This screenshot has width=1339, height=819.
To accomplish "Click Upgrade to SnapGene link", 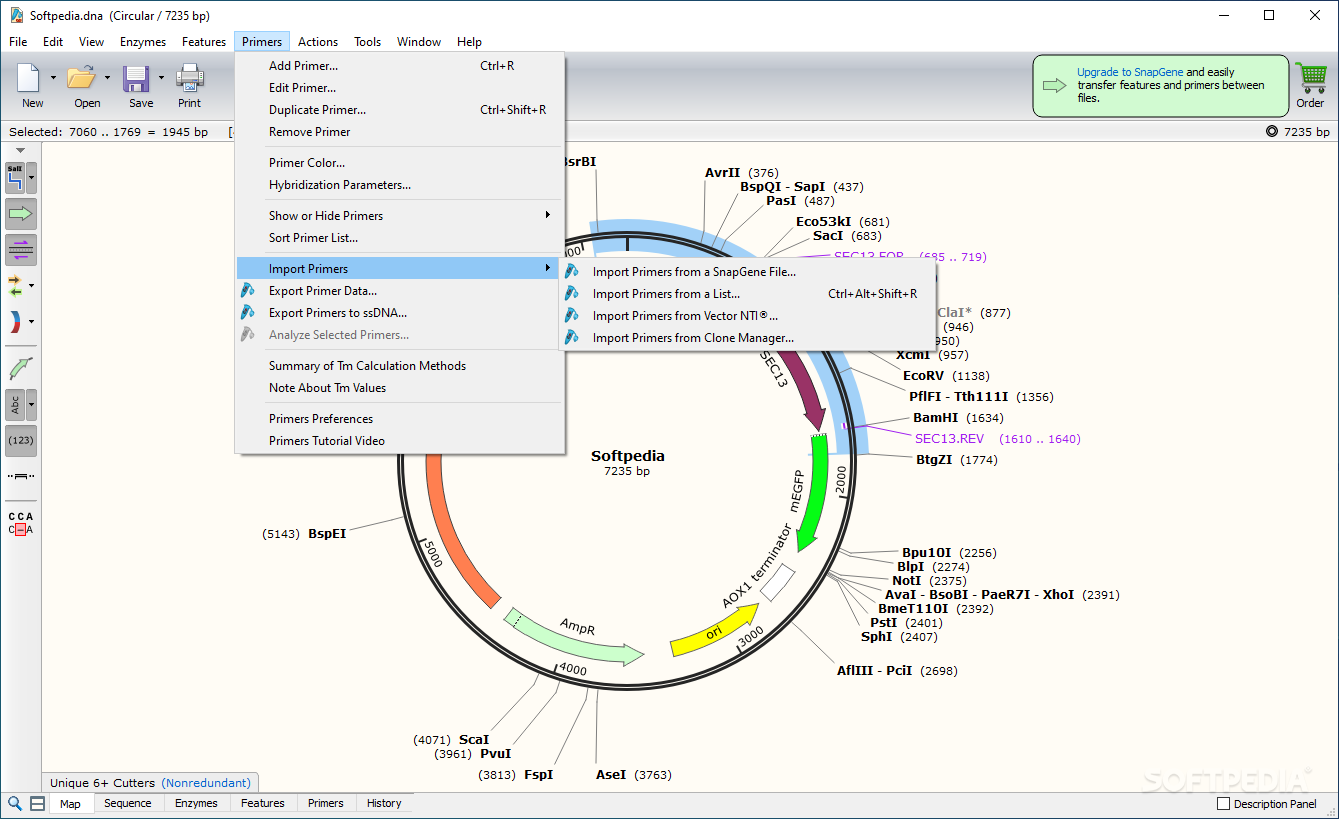I will coord(1130,72).
